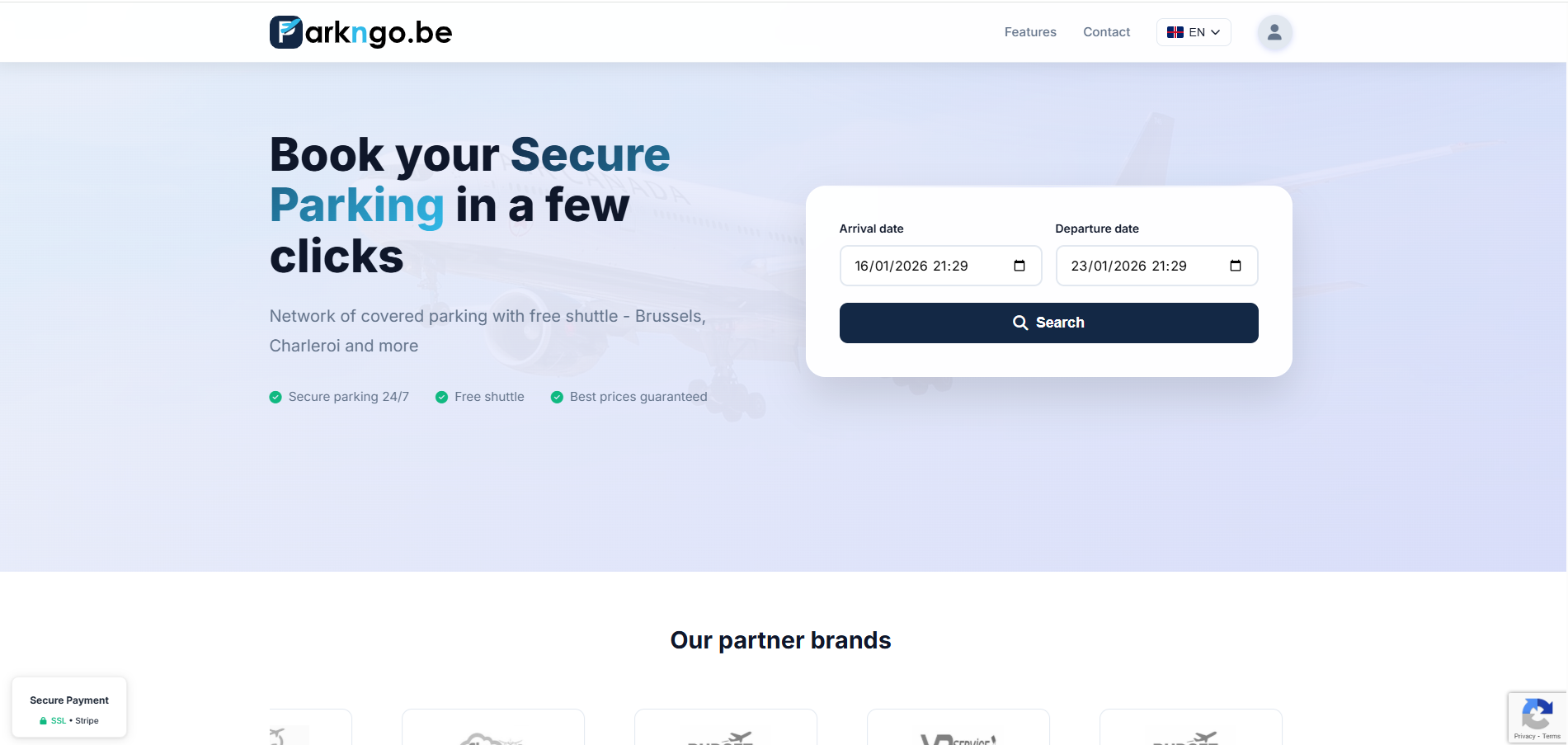Click the green Secure parking 24/7 checkmark

[275, 397]
